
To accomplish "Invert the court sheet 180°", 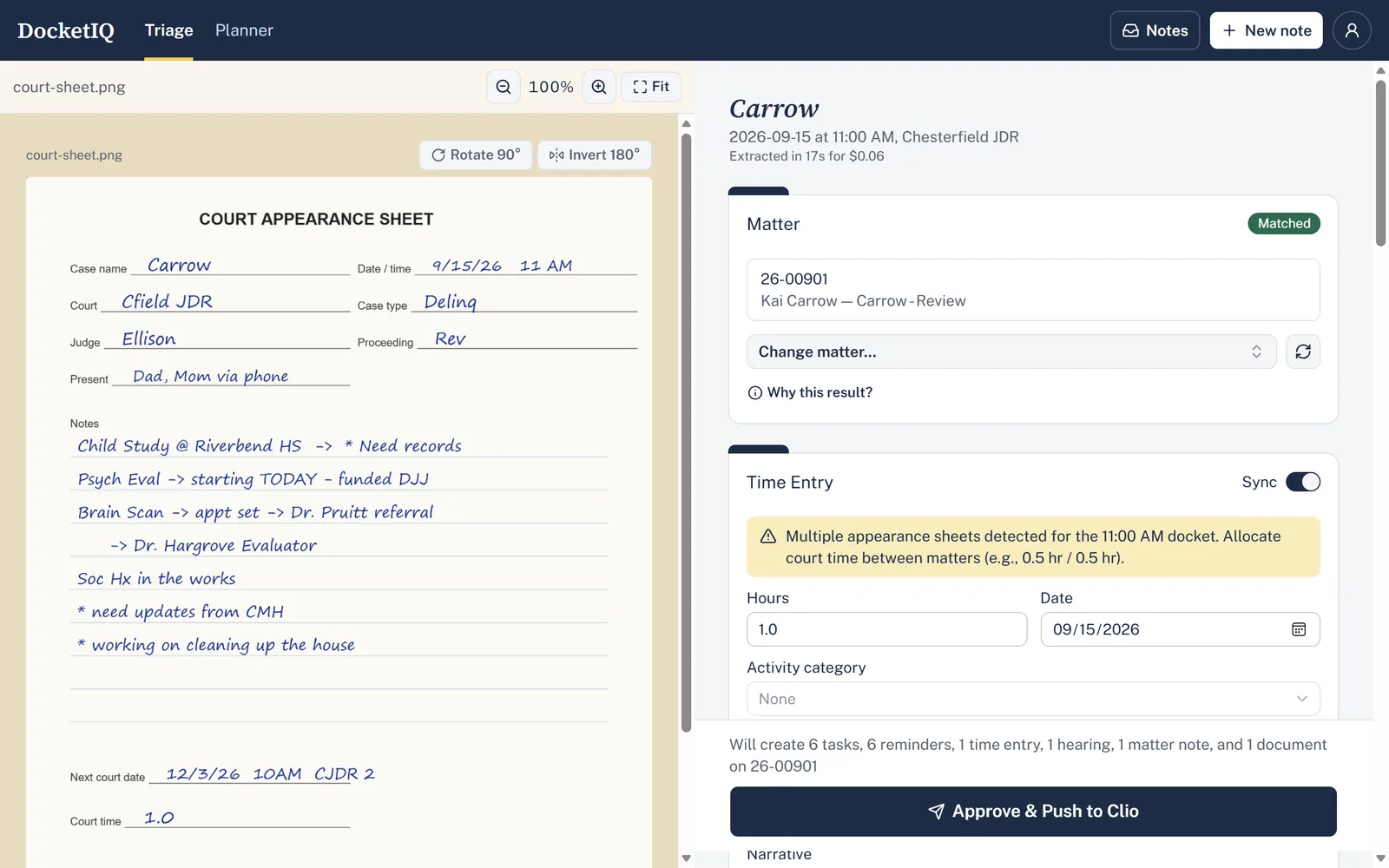I will (595, 155).
